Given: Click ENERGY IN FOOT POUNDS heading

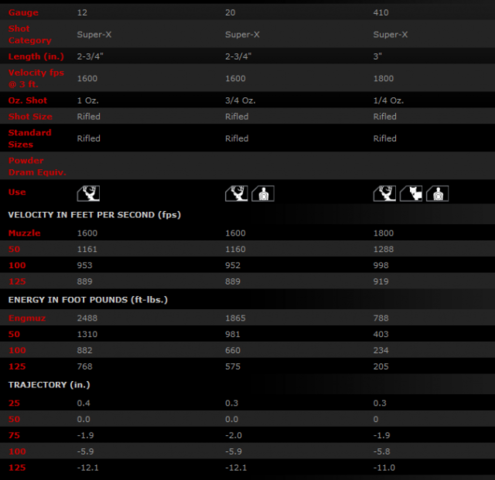Looking at the screenshot, I should coord(88,300).
